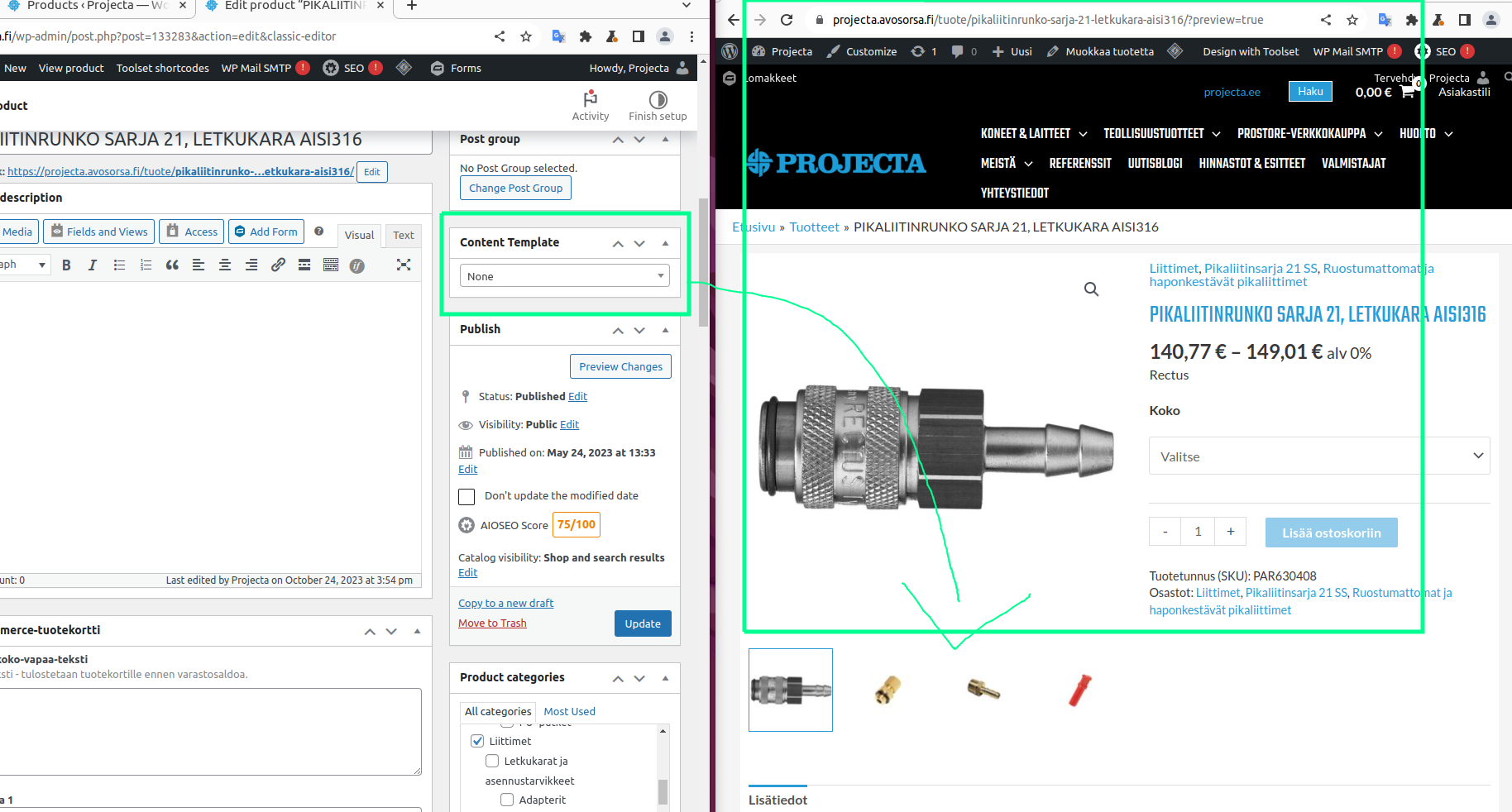Open the help question mark icon
The height and width of the screenshot is (812, 1512).
point(318,232)
